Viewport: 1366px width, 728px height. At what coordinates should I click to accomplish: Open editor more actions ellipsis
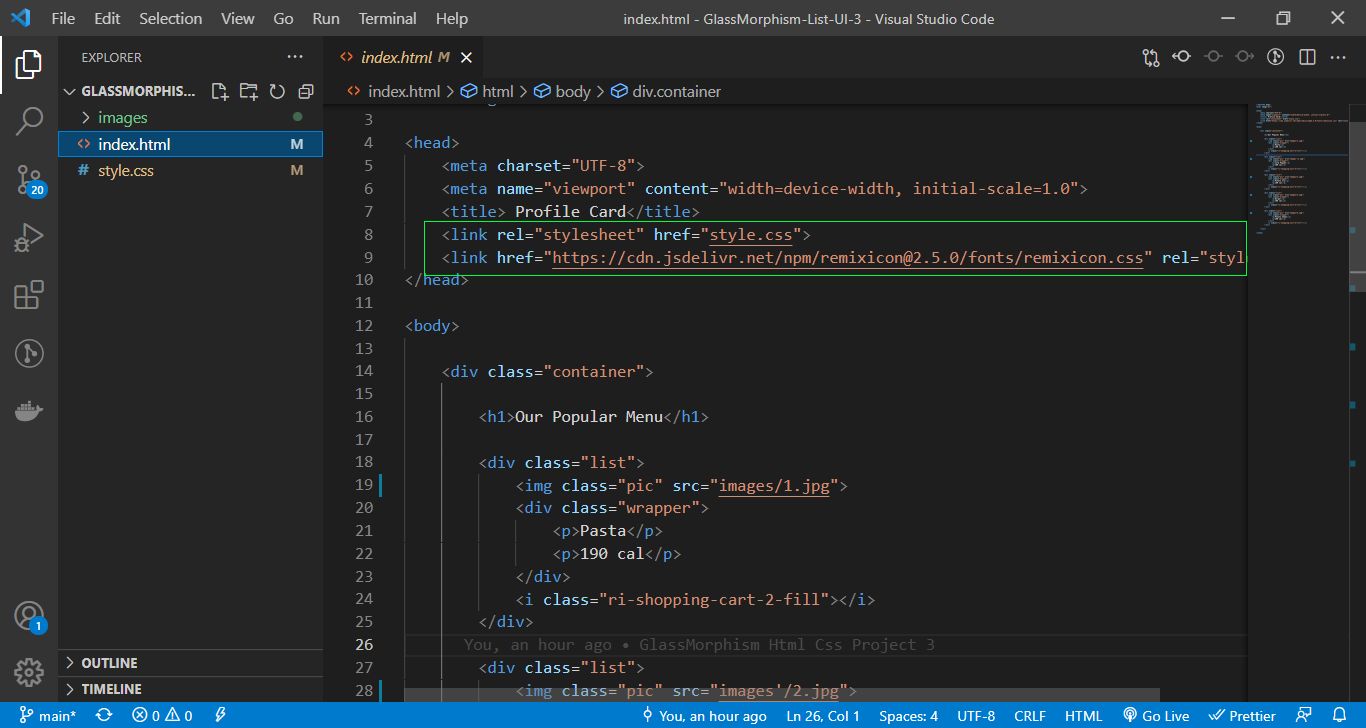pos(1338,57)
